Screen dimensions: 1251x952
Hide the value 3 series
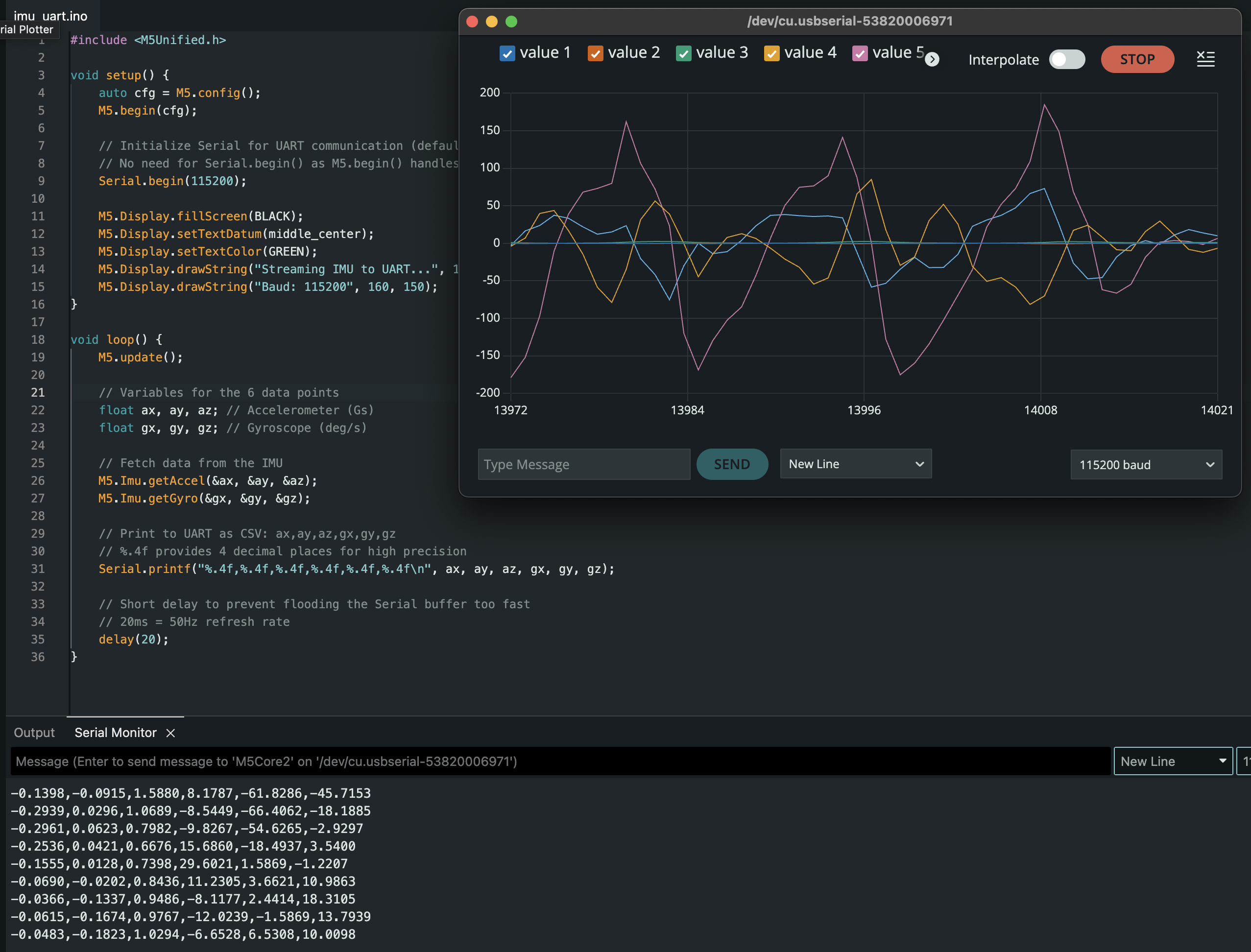[683, 53]
